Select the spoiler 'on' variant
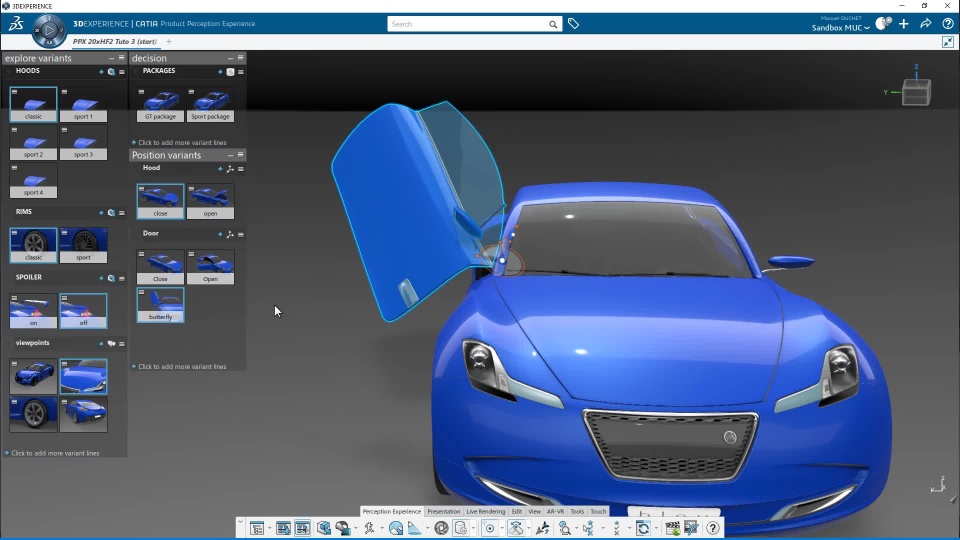The image size is (960, 540). click(x=34, y=310)
